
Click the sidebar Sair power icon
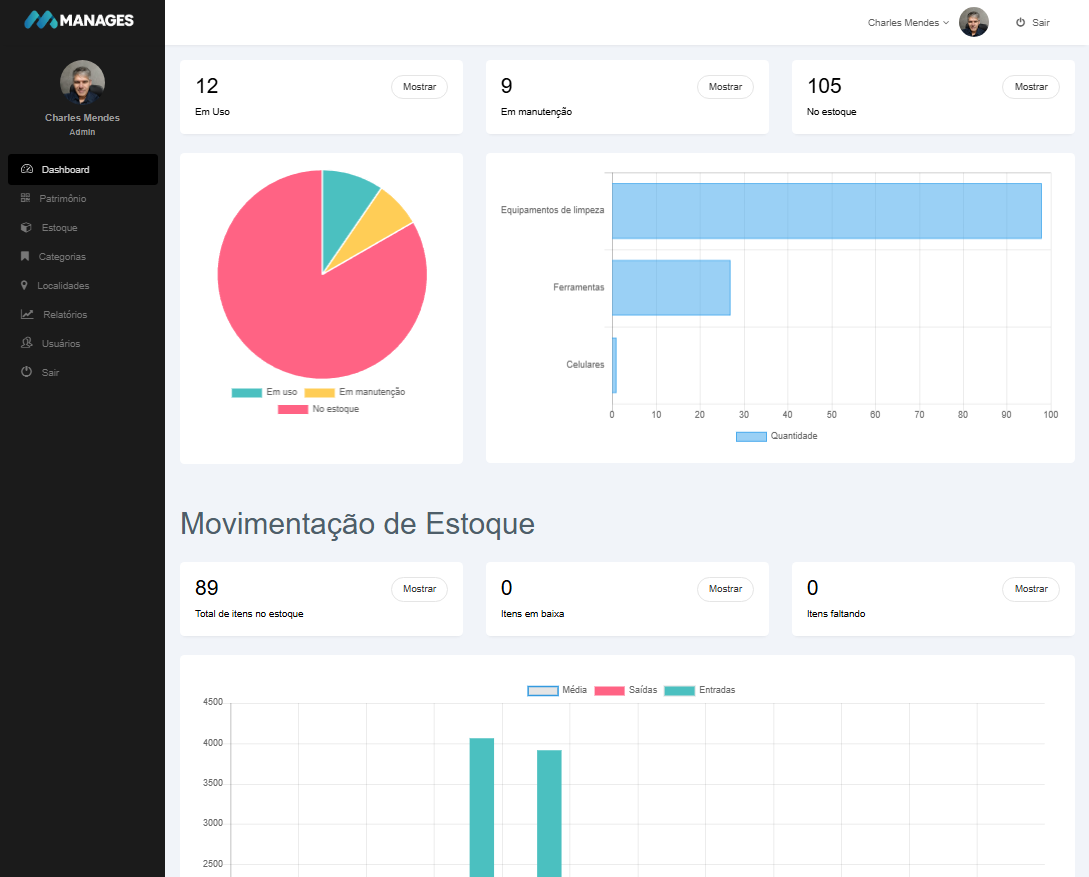27,373
